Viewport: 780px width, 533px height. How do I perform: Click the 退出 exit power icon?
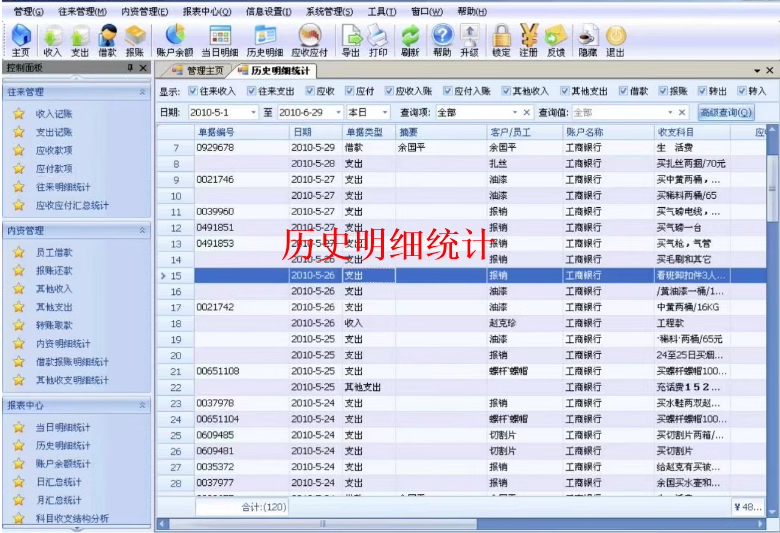click(615, 40)
